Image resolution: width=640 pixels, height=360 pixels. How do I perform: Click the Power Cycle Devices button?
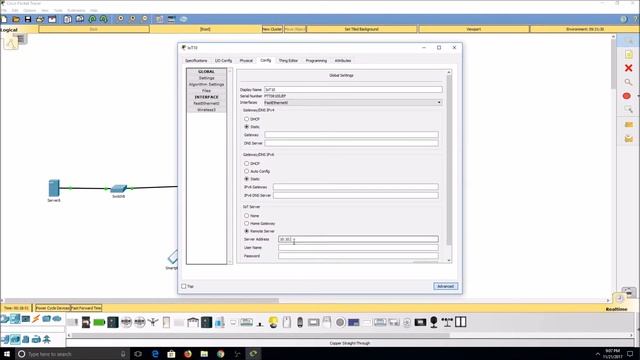click(53, 308)
